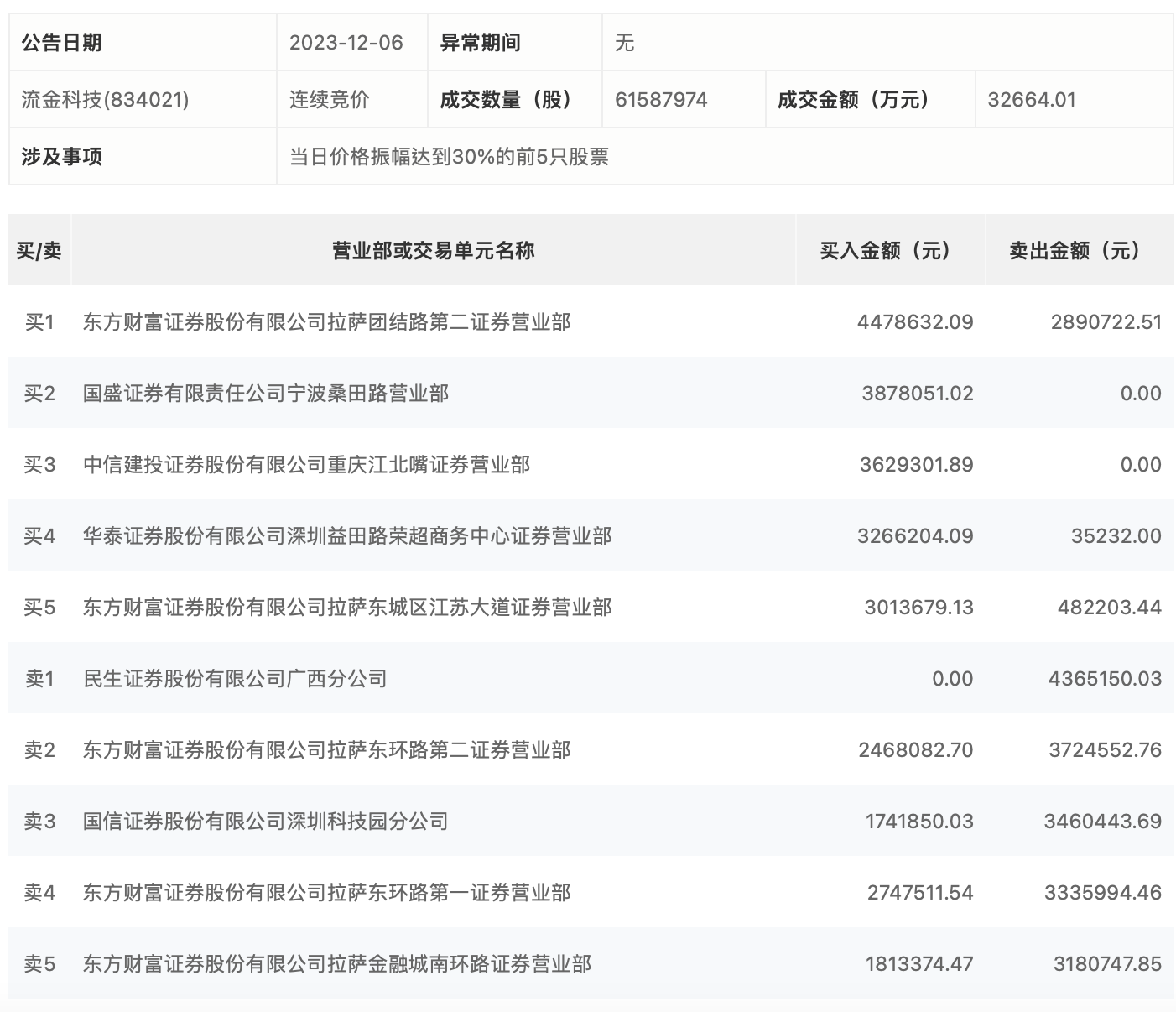Click the 卖5 row label
Viewport: 1176px width, 1012px height.
pos(39,964)
